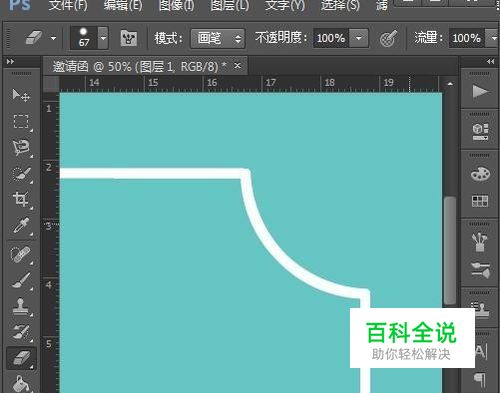Open the 图层(L) menu
Image resolution: width=500 pixels, height=393 pixels.
230,5
